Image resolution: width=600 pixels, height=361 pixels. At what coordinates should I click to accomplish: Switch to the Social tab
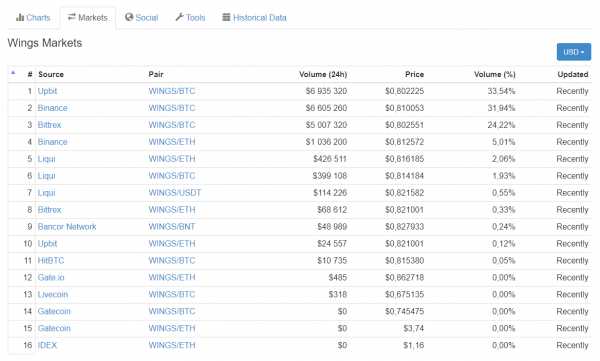coord(142,18)
